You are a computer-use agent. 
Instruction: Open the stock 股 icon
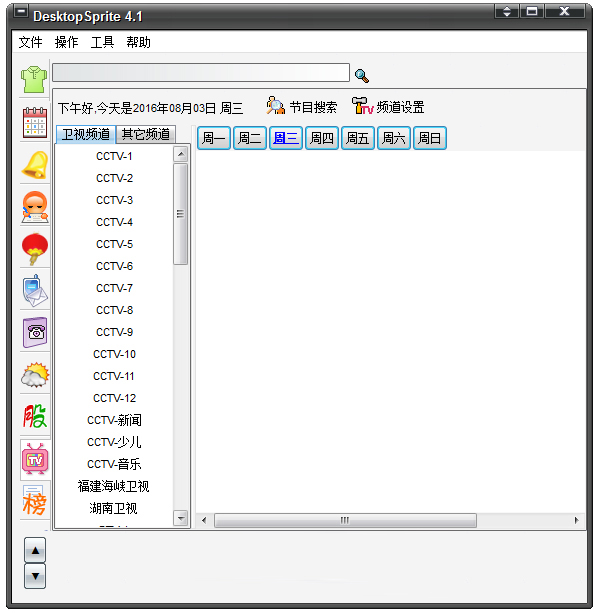[x=35, y=416]
